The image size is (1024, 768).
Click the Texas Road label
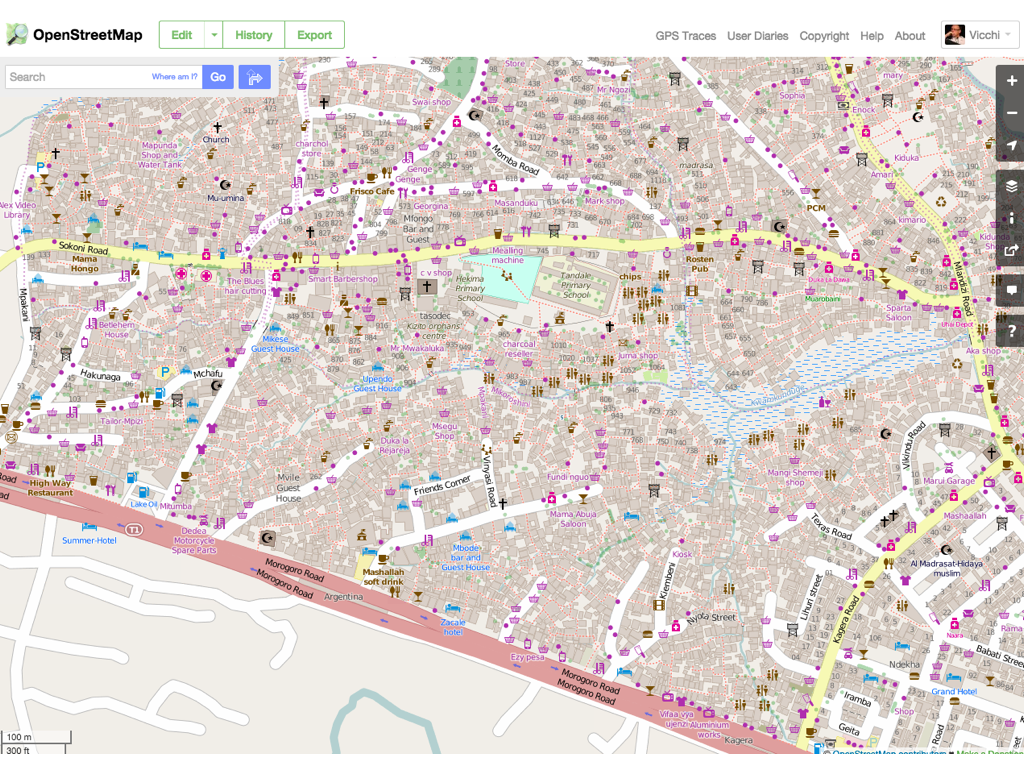tap(831, 527)
